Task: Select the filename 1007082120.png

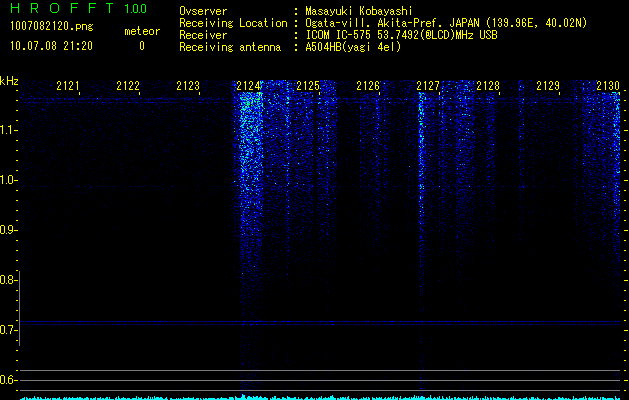Action: pyautogui.click(x=52, y=26)
